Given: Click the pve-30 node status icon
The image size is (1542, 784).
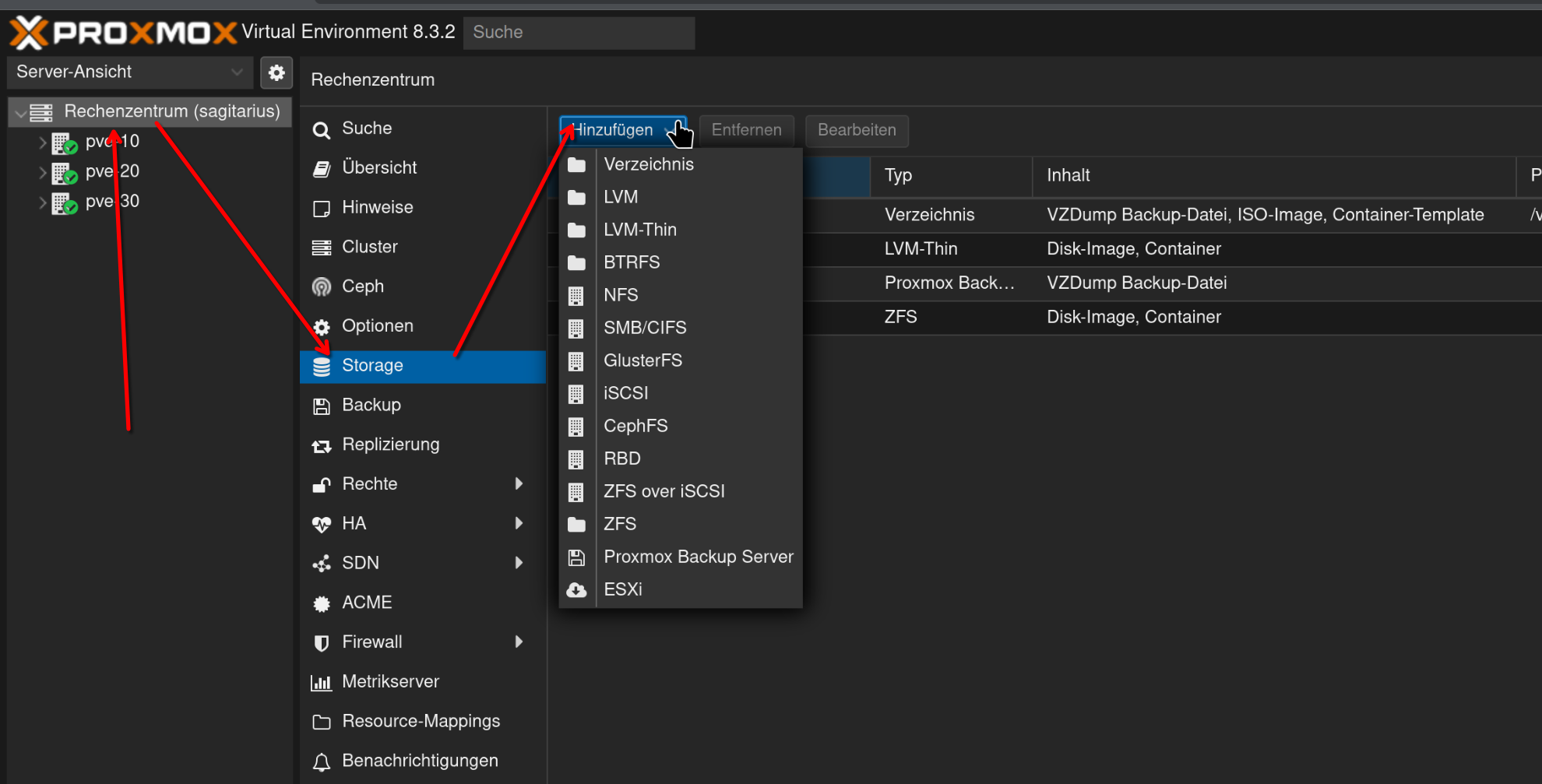Looking at the screenshot, I should tap(65, 203).
